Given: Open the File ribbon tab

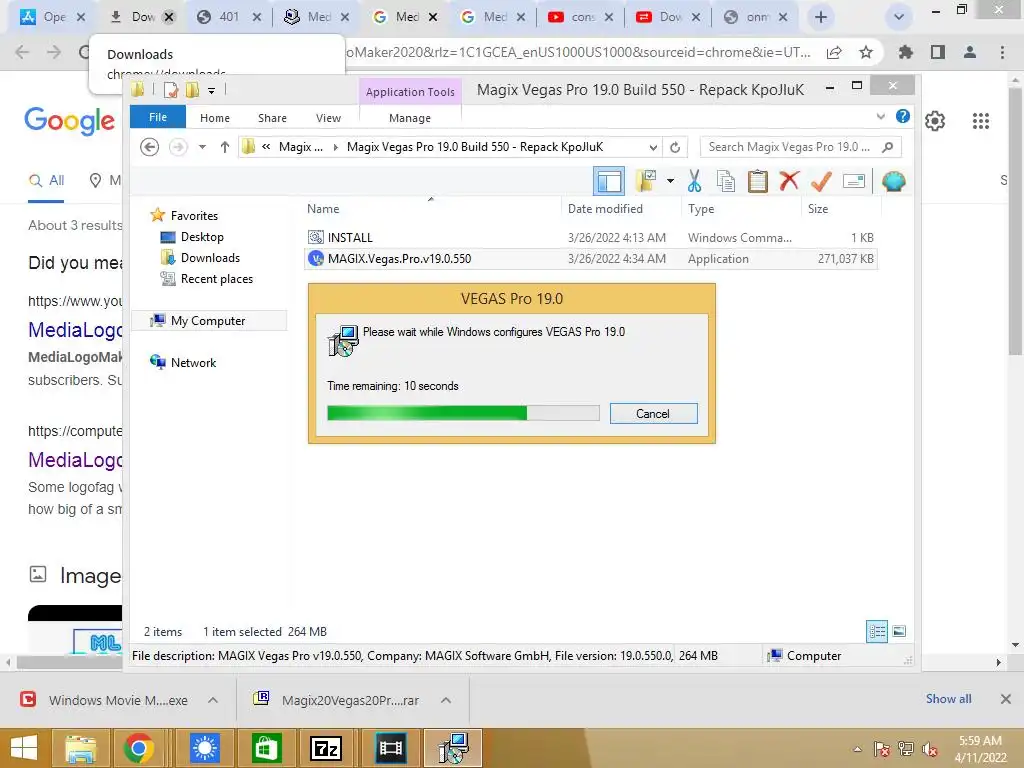Looking at the screenshot, I should [x=157, y=117].
